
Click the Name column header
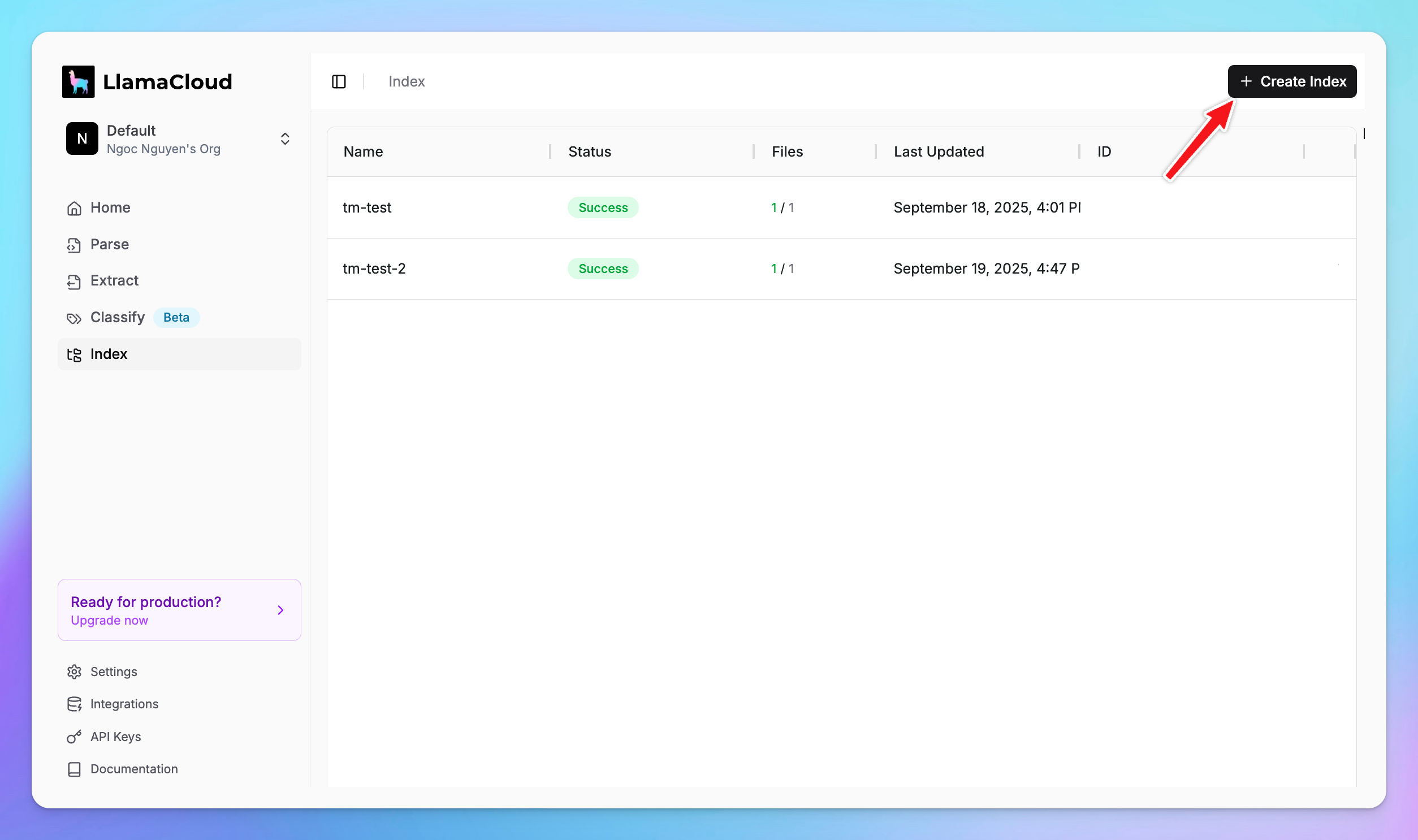pyautogui.click(x=364, y=151)
